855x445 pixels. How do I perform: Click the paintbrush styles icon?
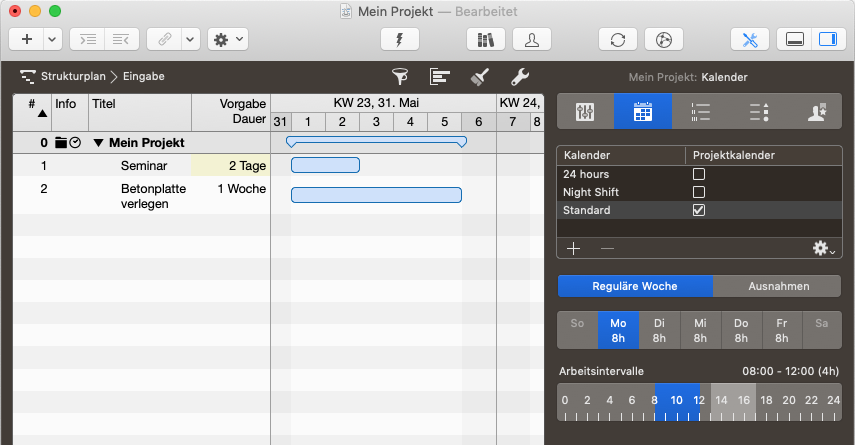coord(480,76)
